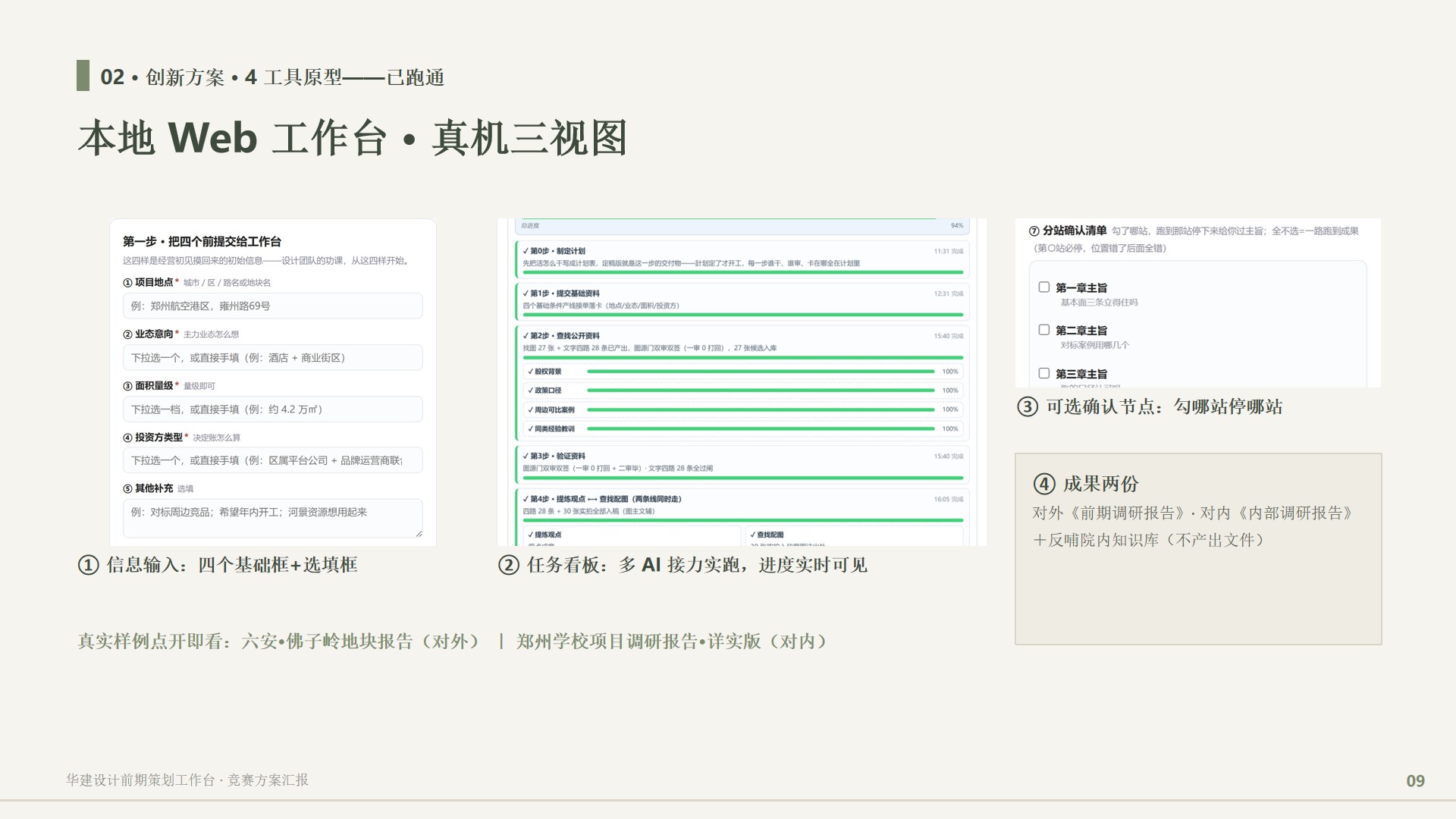Open the 六安•佛子岭地块报告（对外） link
The image size is (1456, 819).
(x=361, y=642)
